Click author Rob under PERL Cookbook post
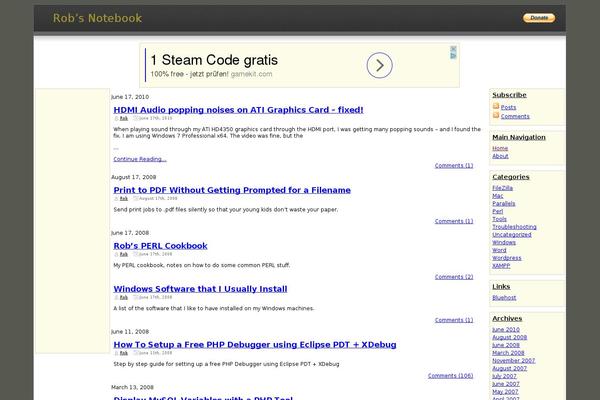This screenshot has height=400, width=600. pos(124,254)
